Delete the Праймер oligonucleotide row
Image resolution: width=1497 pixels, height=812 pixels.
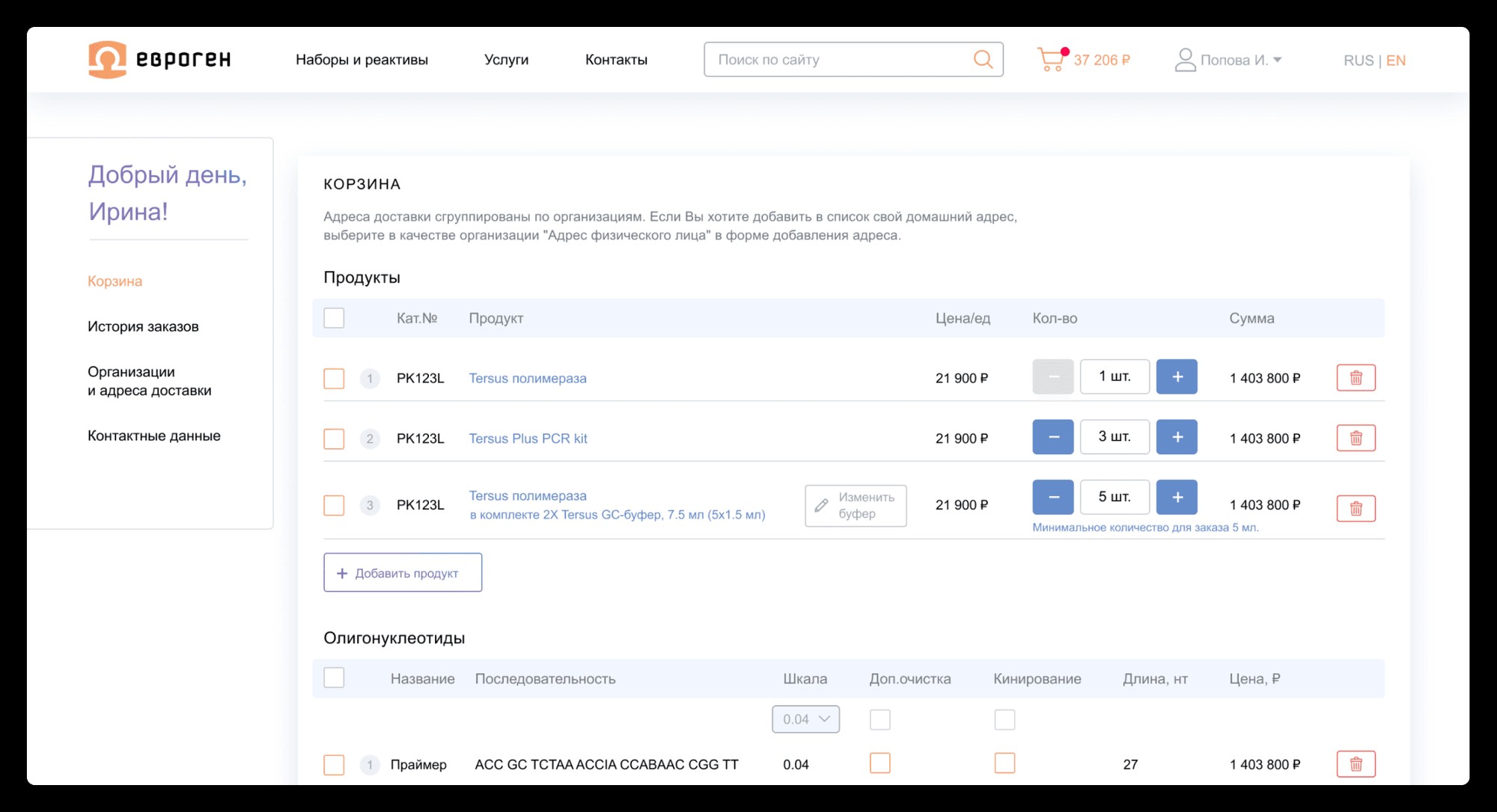pos(1356,764)
